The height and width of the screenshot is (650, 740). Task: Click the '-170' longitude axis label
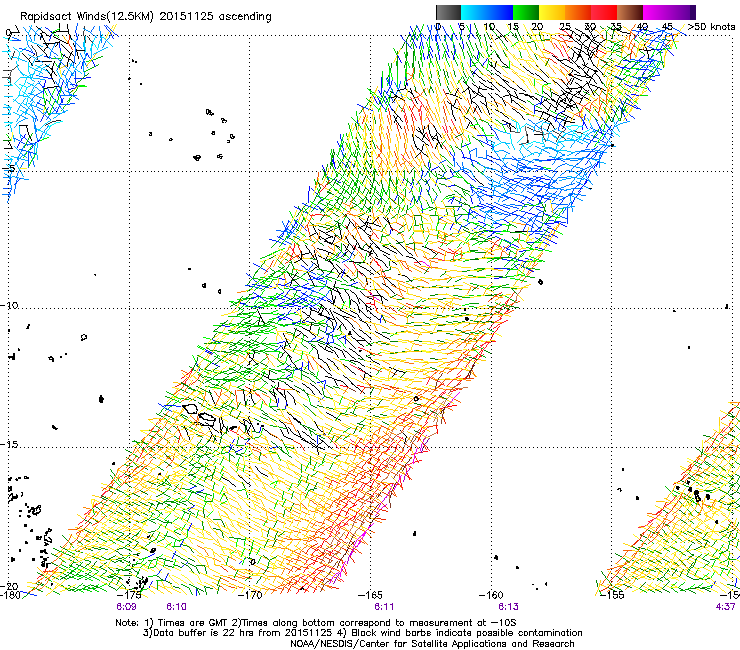click(x=251, y=595)
